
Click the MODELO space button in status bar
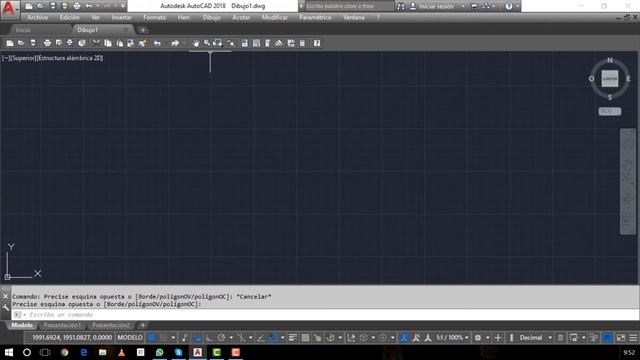tap(130, 338)
